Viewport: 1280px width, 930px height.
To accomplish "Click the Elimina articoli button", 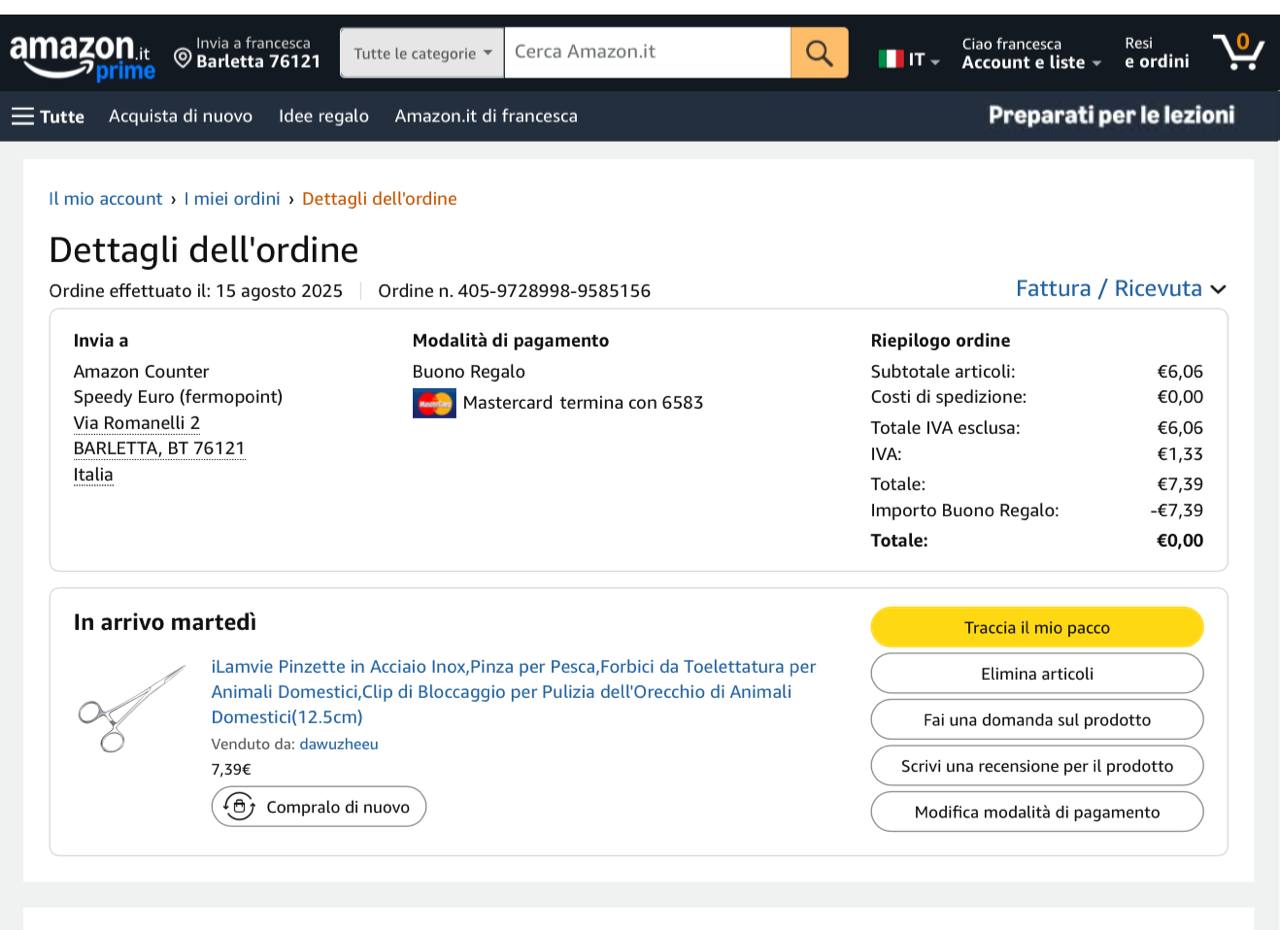I will [x=1037, y=674].
